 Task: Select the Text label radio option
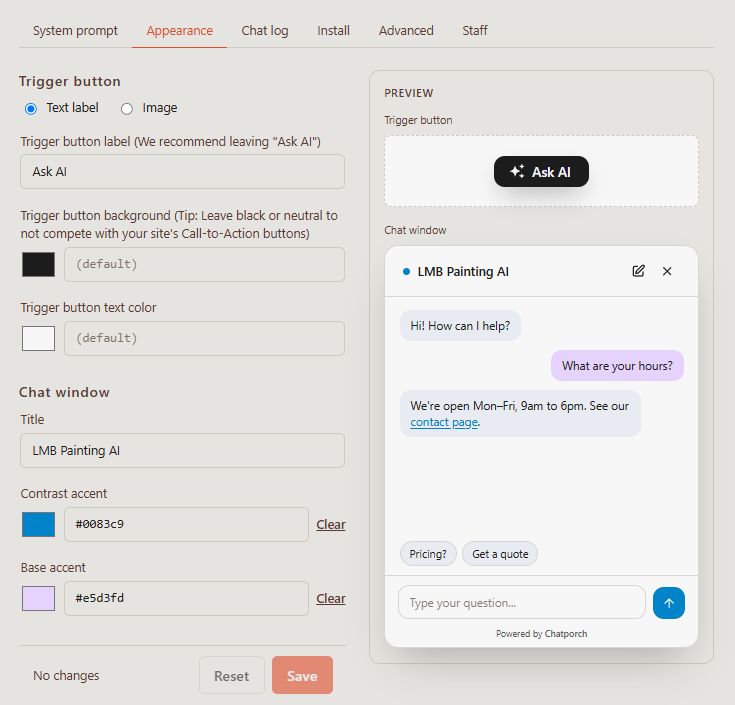point(31,109)
